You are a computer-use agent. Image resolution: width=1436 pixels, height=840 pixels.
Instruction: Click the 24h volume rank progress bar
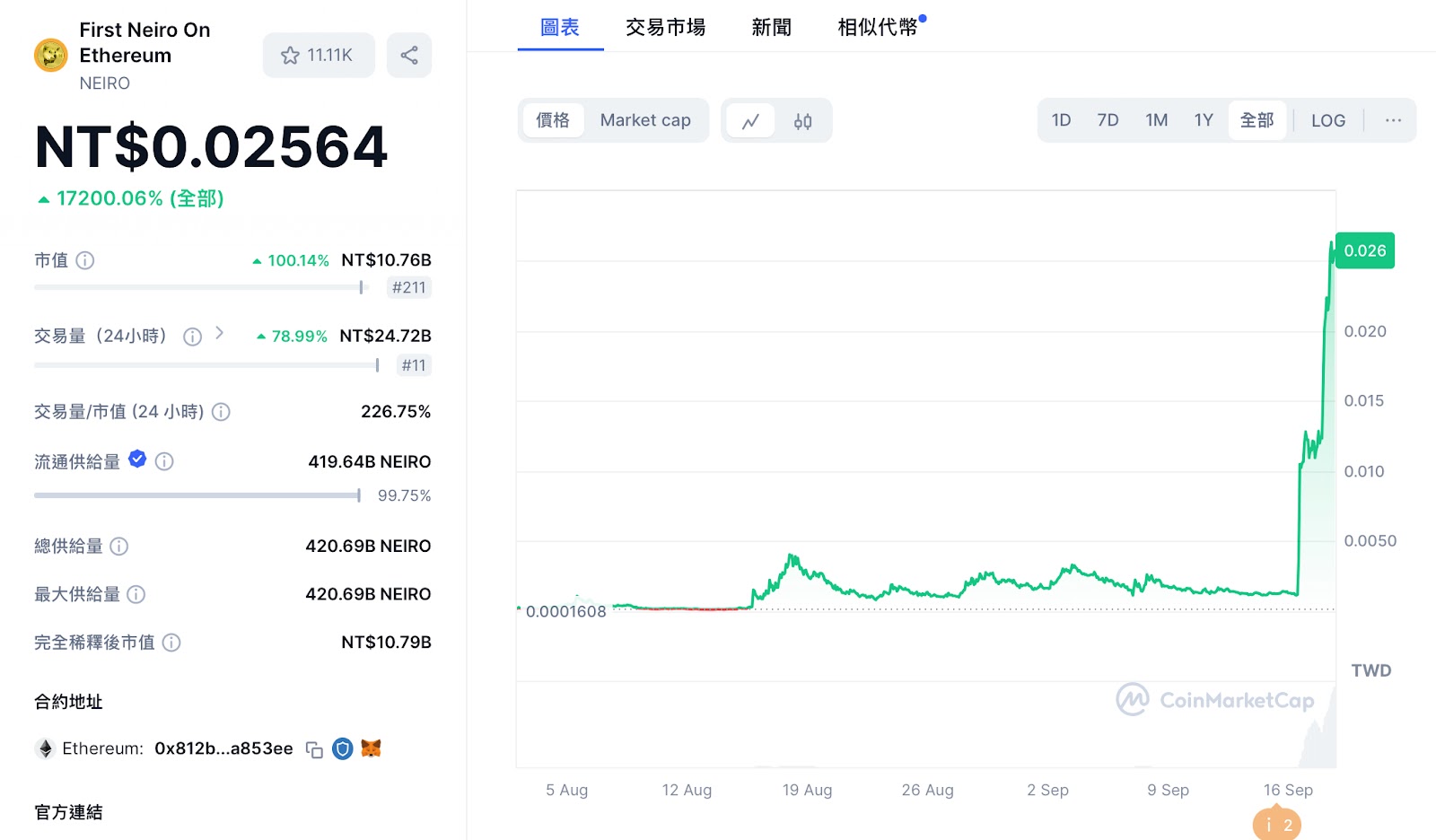[x=207, y=365]
